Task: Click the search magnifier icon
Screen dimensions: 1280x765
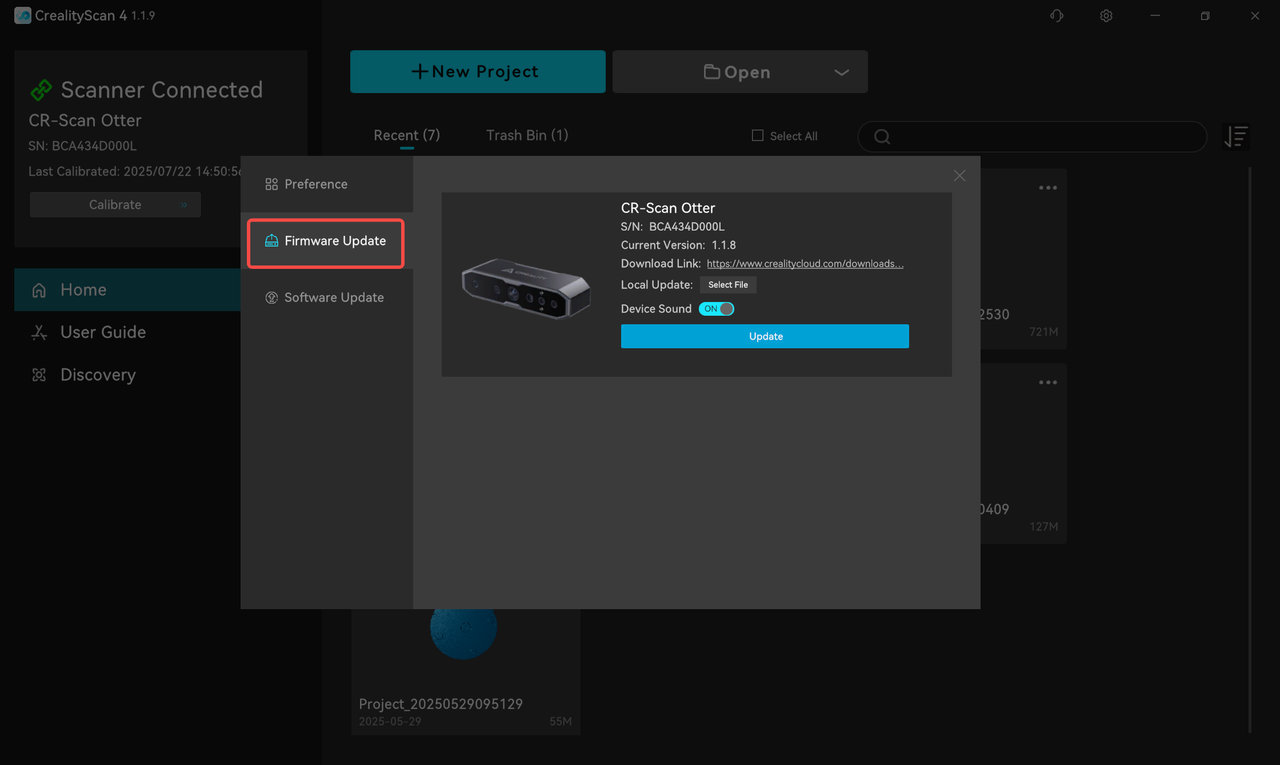Action: [x=882, y=137]
